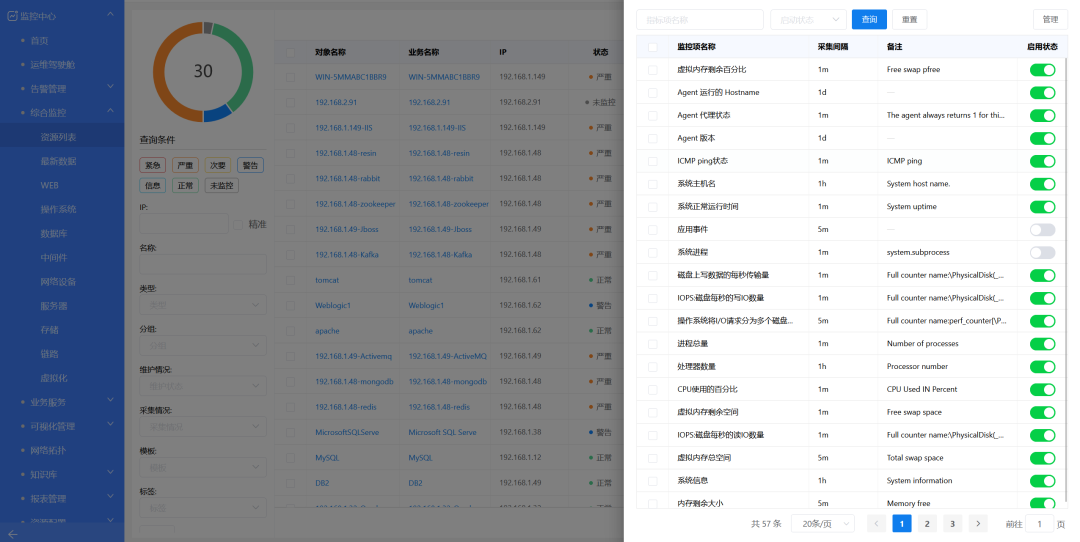Check the box for 系统主机名 row
Viewport: 1080px width, 542px height.
(653, 184)
